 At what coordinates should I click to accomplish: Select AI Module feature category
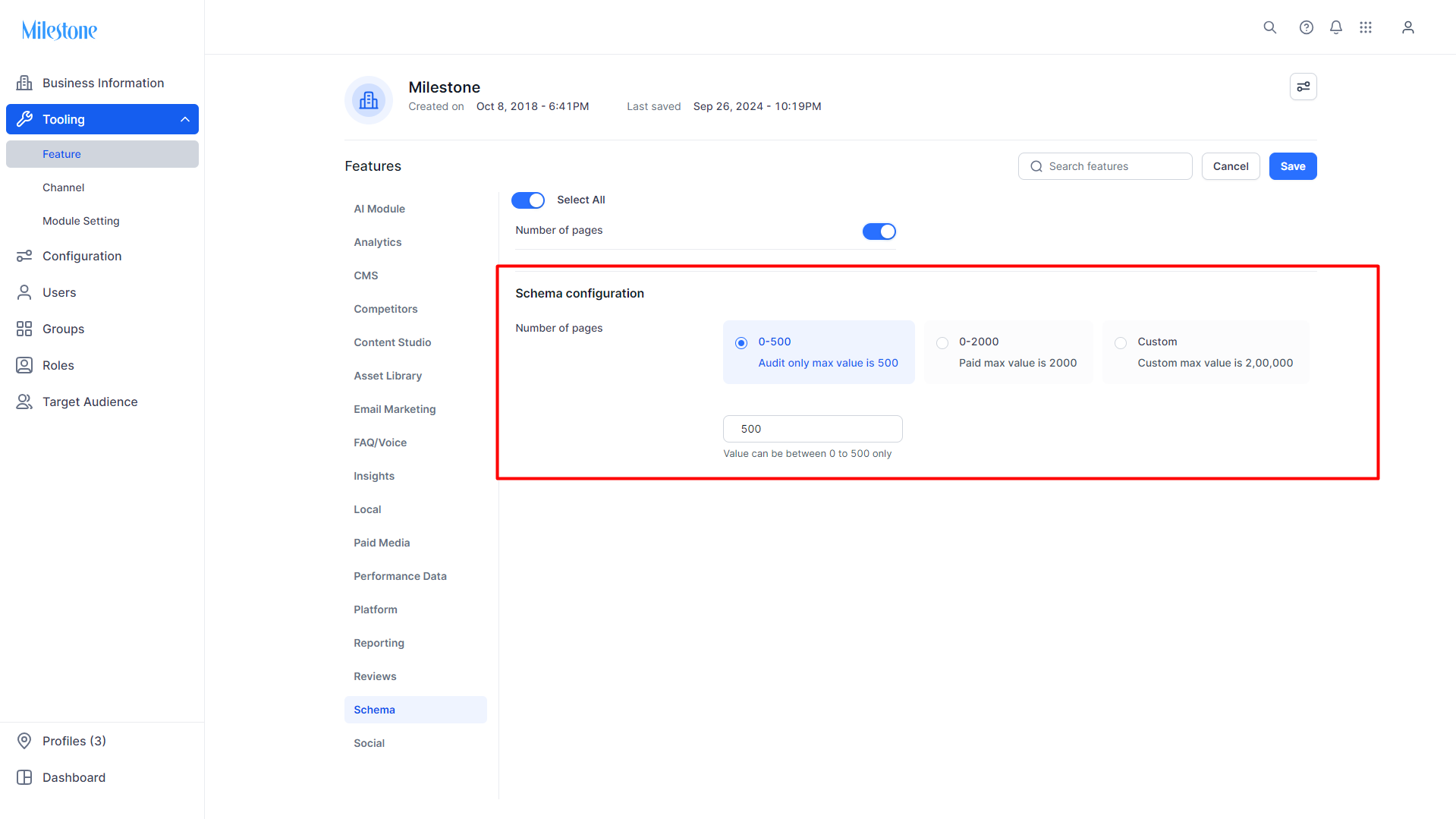[x=416, y=209]
